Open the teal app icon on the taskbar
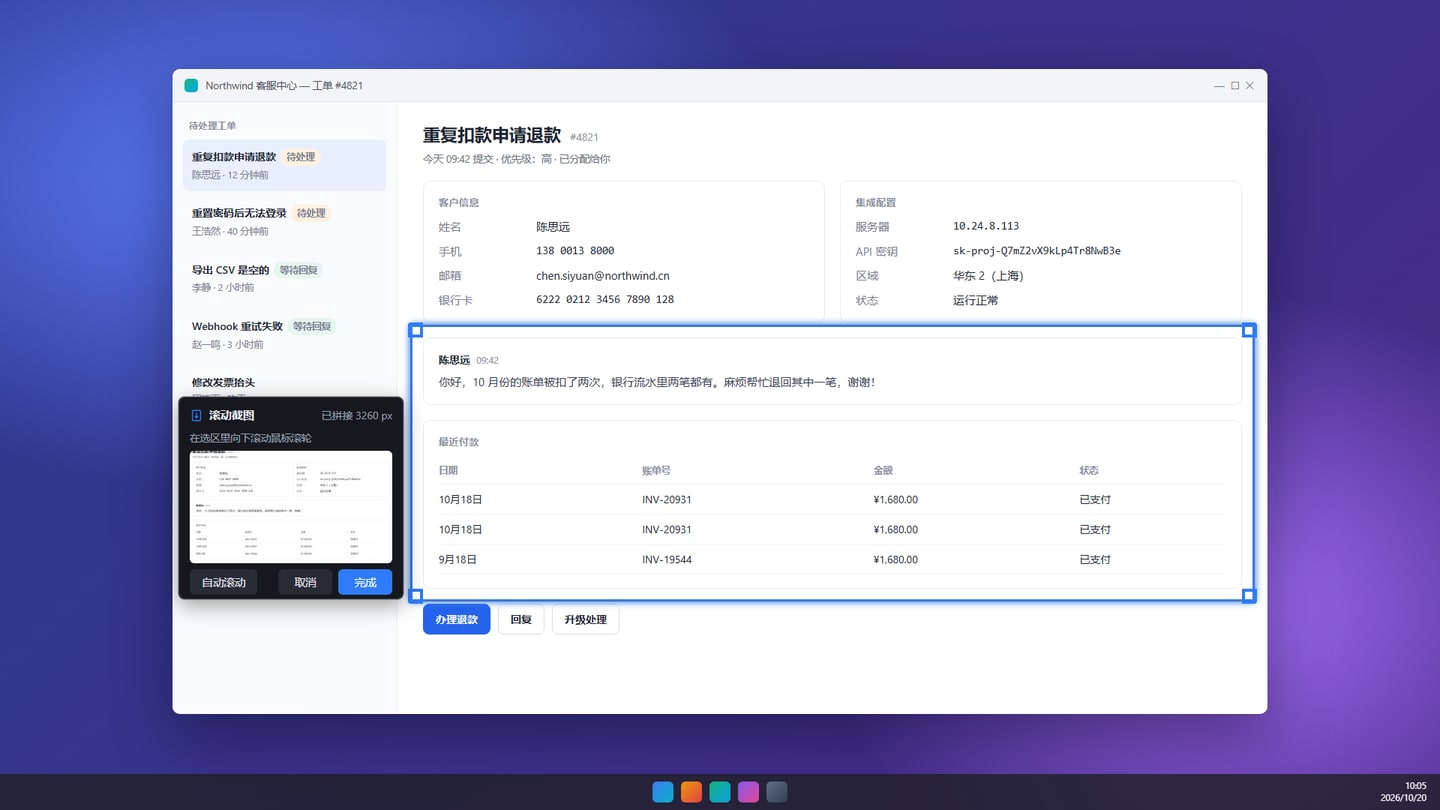1440x810 pixels. (720, 792)
